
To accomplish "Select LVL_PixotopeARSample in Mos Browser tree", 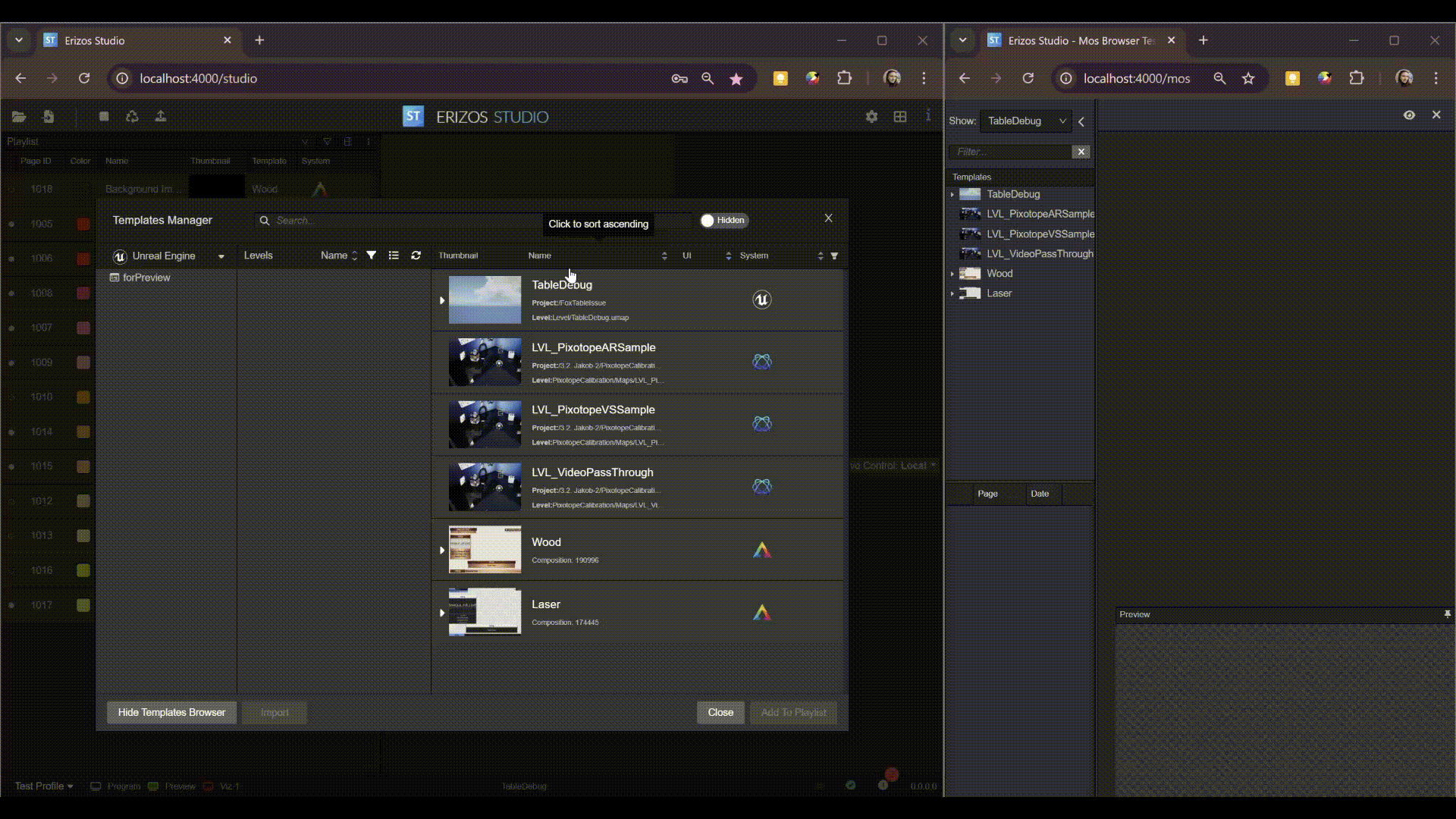I will coord(1040,214).
